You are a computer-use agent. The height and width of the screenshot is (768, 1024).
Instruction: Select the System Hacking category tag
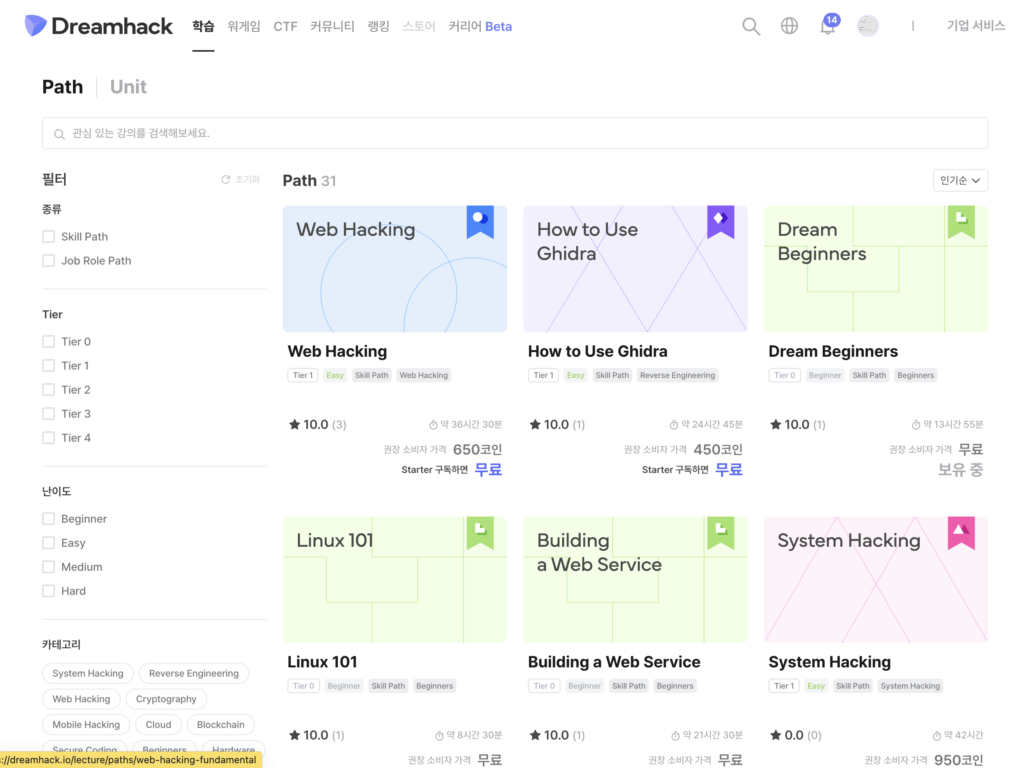click(x=88, y=673)
